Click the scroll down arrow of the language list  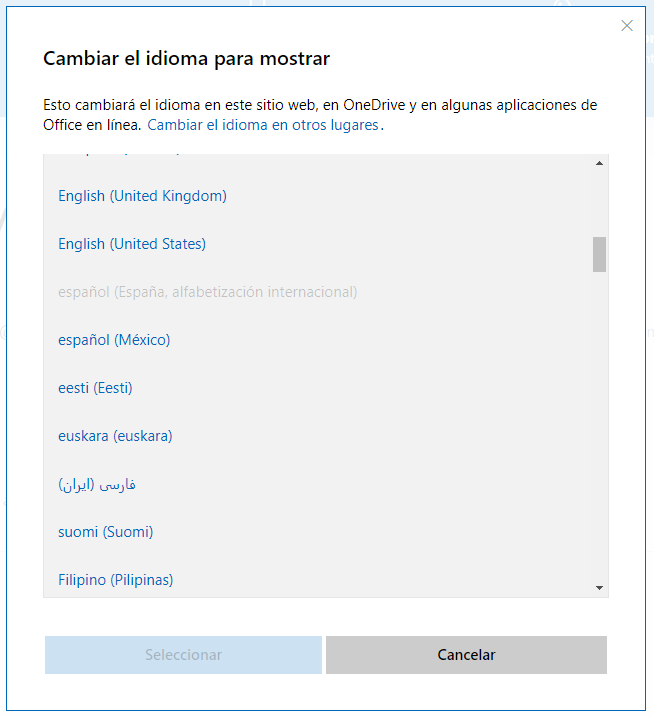pos(599,588)
